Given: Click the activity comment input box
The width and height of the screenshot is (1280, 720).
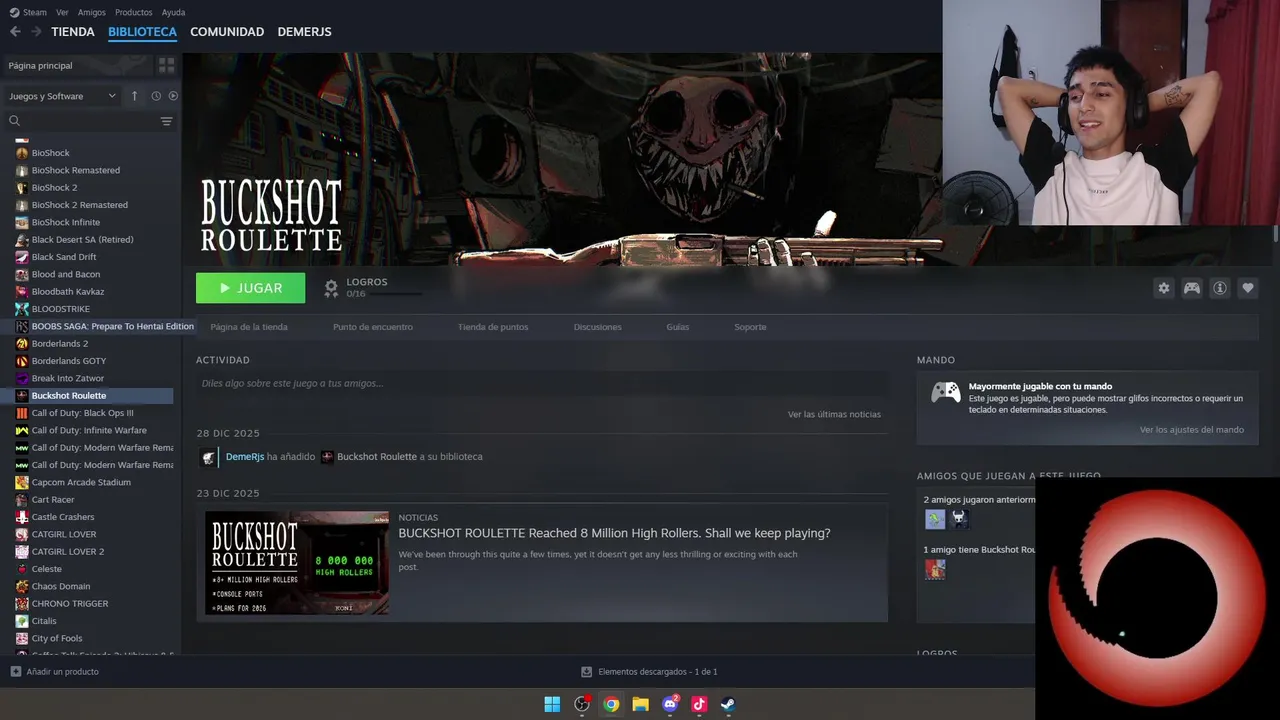Looking at the screenshot, I should point(542,383).
